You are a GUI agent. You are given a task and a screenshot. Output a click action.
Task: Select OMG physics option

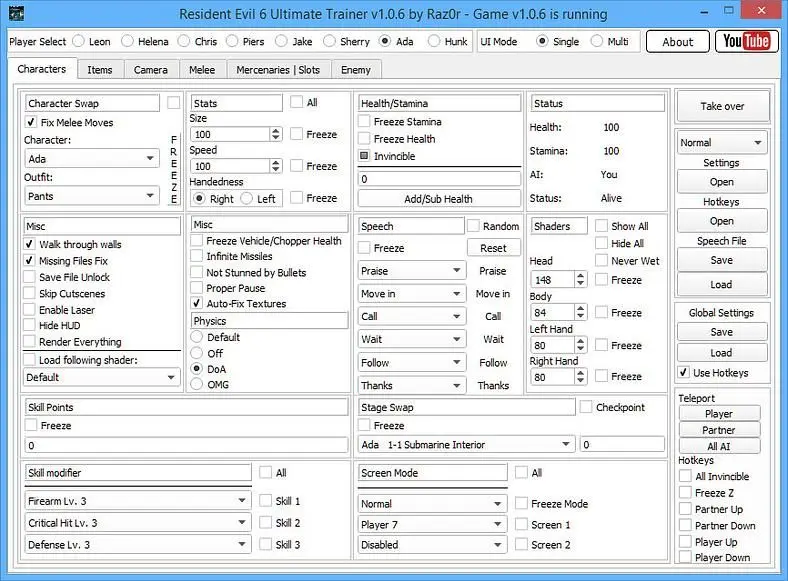tap(196, 384)
